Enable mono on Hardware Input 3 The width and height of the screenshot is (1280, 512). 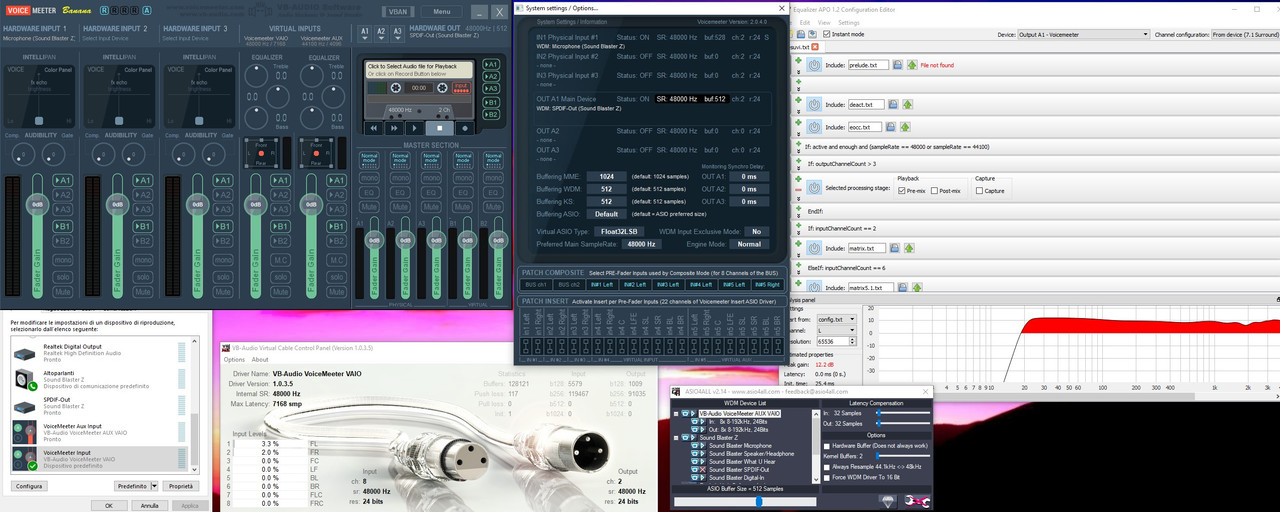click(x=222, y=259)
